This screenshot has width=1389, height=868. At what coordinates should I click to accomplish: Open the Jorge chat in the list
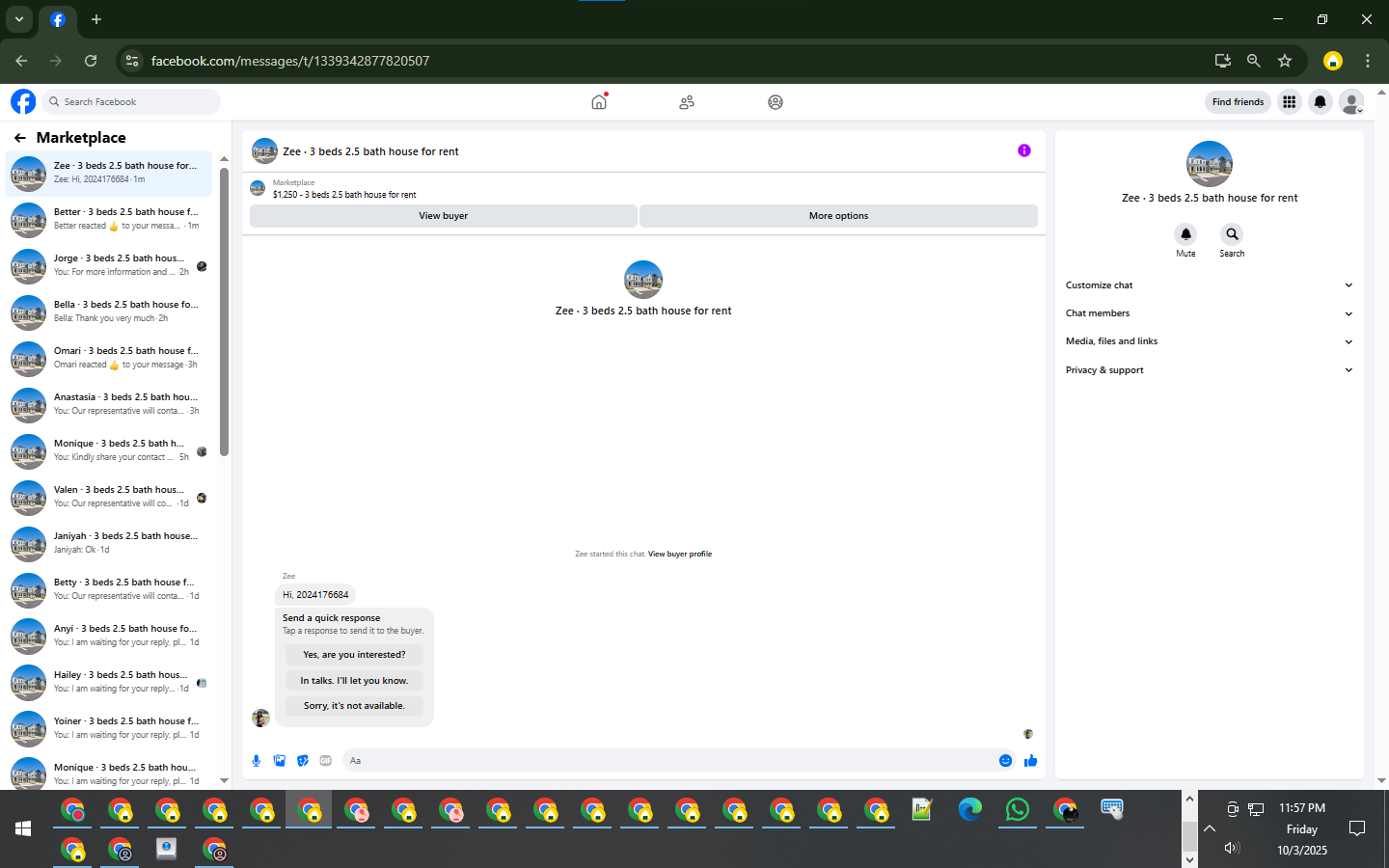109,266
